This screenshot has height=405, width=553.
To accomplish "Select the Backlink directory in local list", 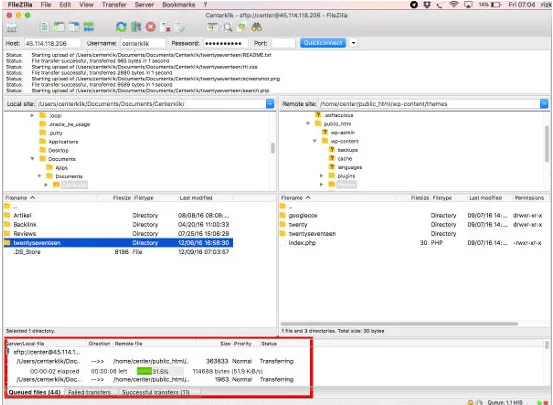I will [118, 224].
